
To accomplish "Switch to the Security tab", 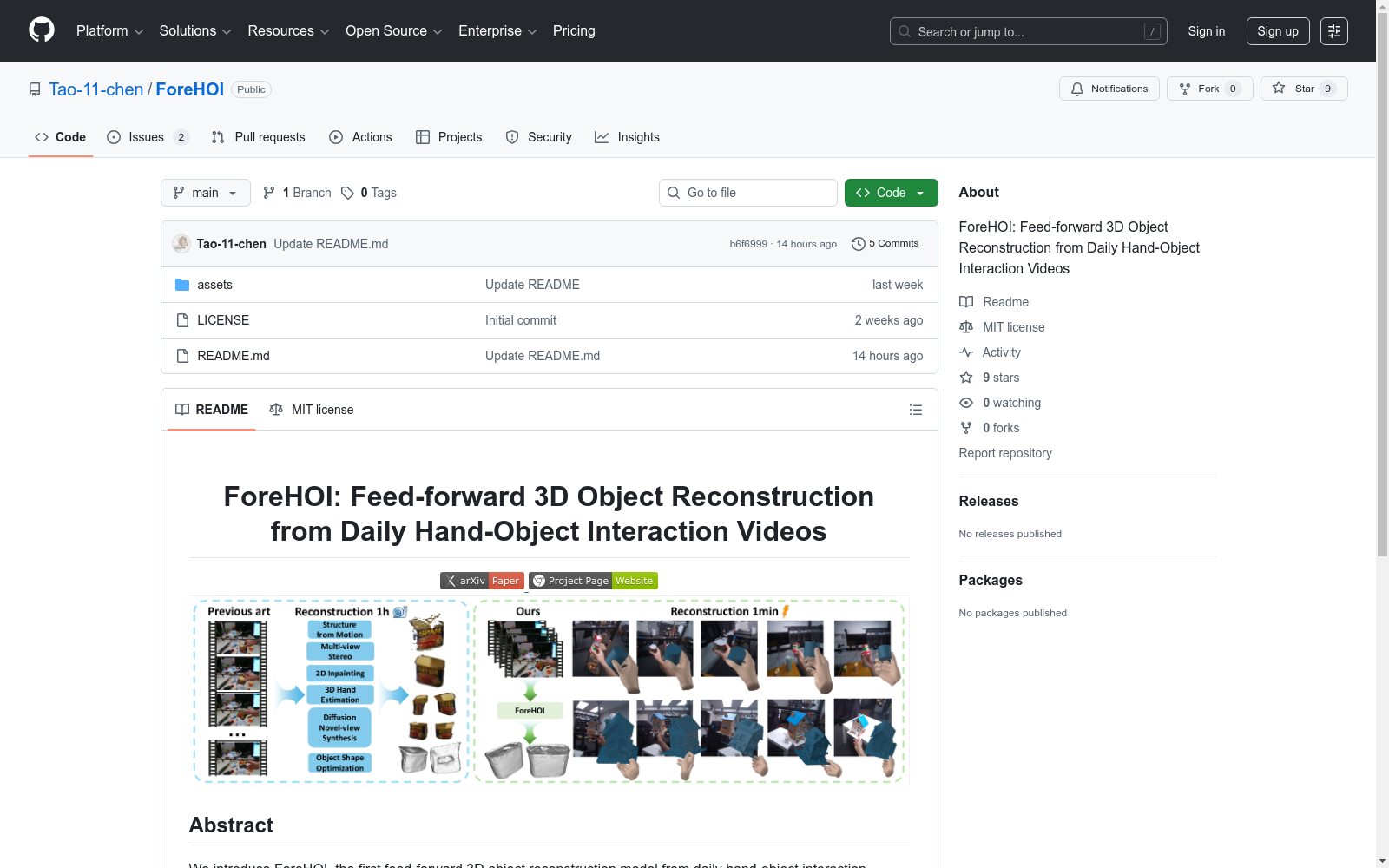I will tap(538, 137).
